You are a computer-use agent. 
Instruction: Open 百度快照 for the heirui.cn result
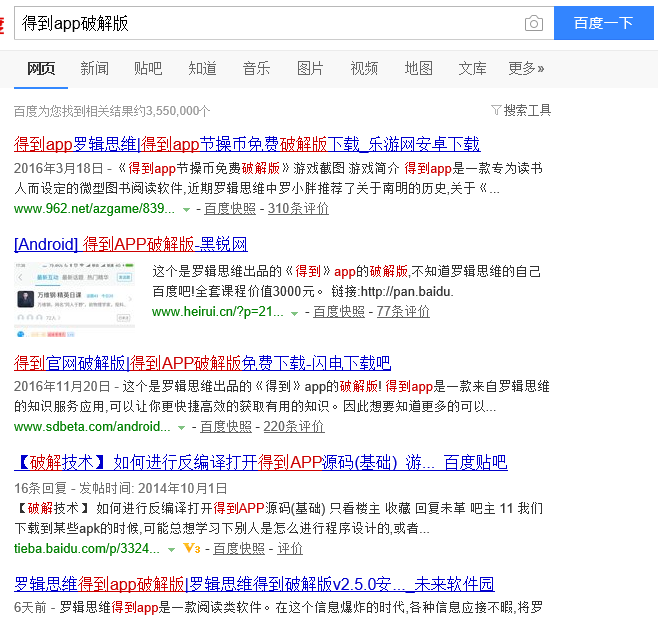pos(339,312)
